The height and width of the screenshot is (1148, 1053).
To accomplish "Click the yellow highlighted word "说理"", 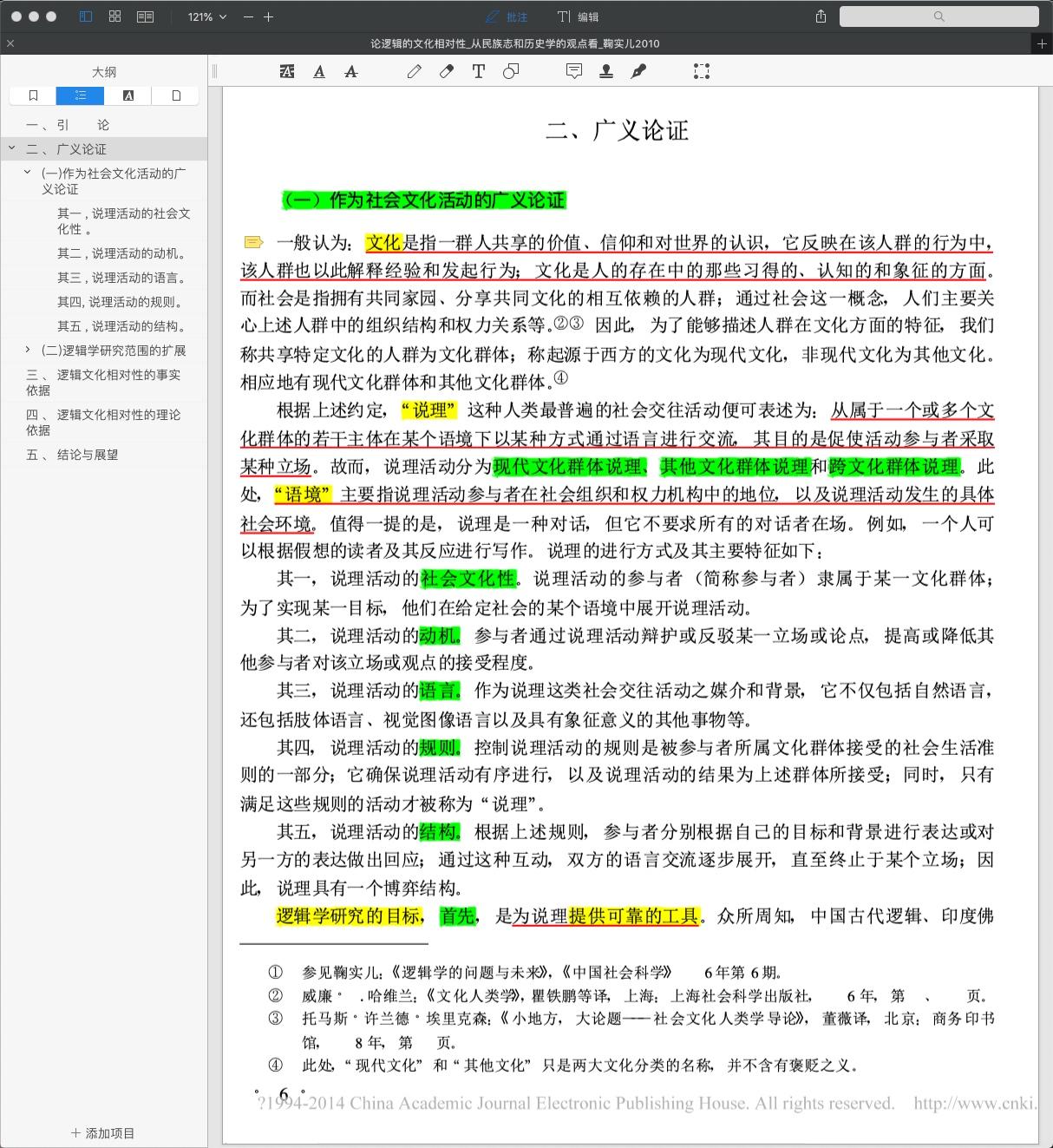I will 429,410.
